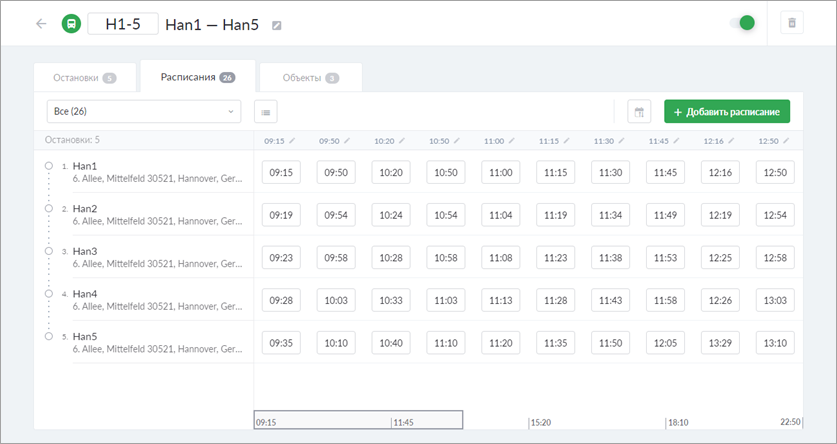Edit the 11:00 schedule column pencil
The width and height of the screenshot is (837, 444).
click(x=512, y=141)
